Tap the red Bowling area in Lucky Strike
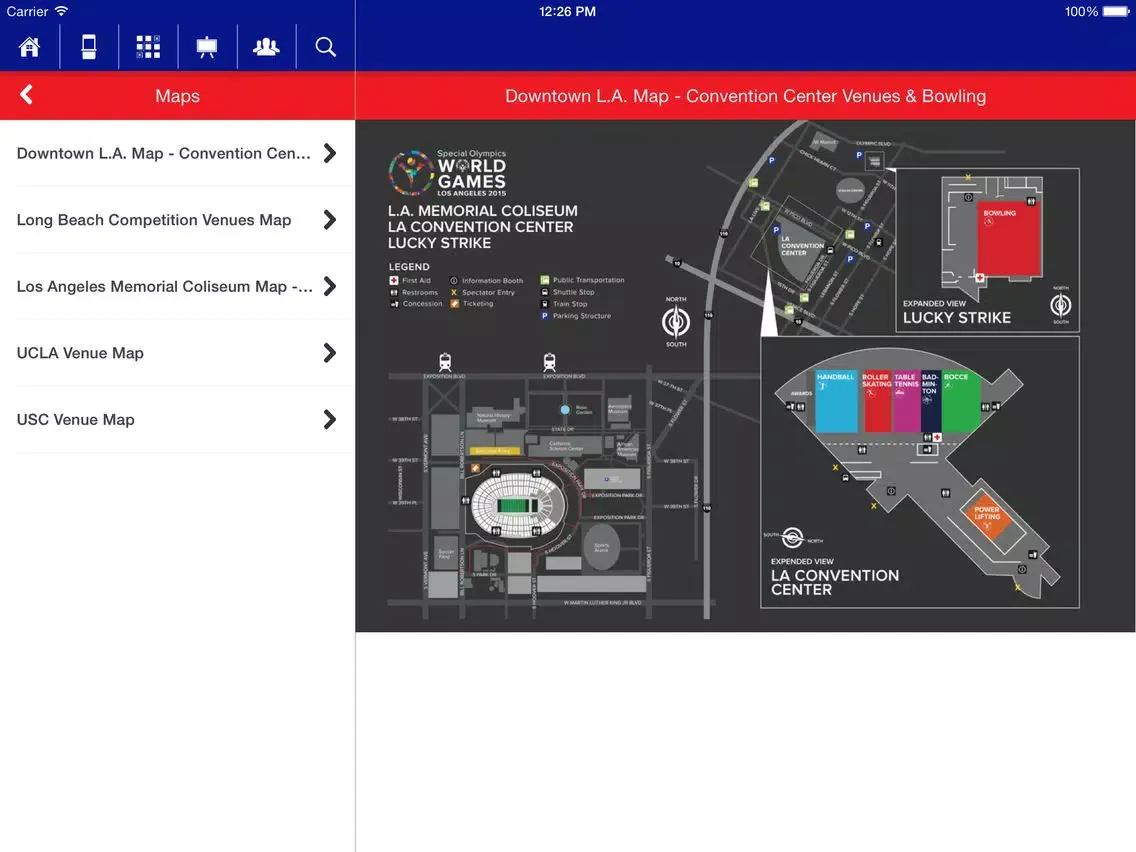The height and width of the screenshot is (852, 1136). point(1009,239)
